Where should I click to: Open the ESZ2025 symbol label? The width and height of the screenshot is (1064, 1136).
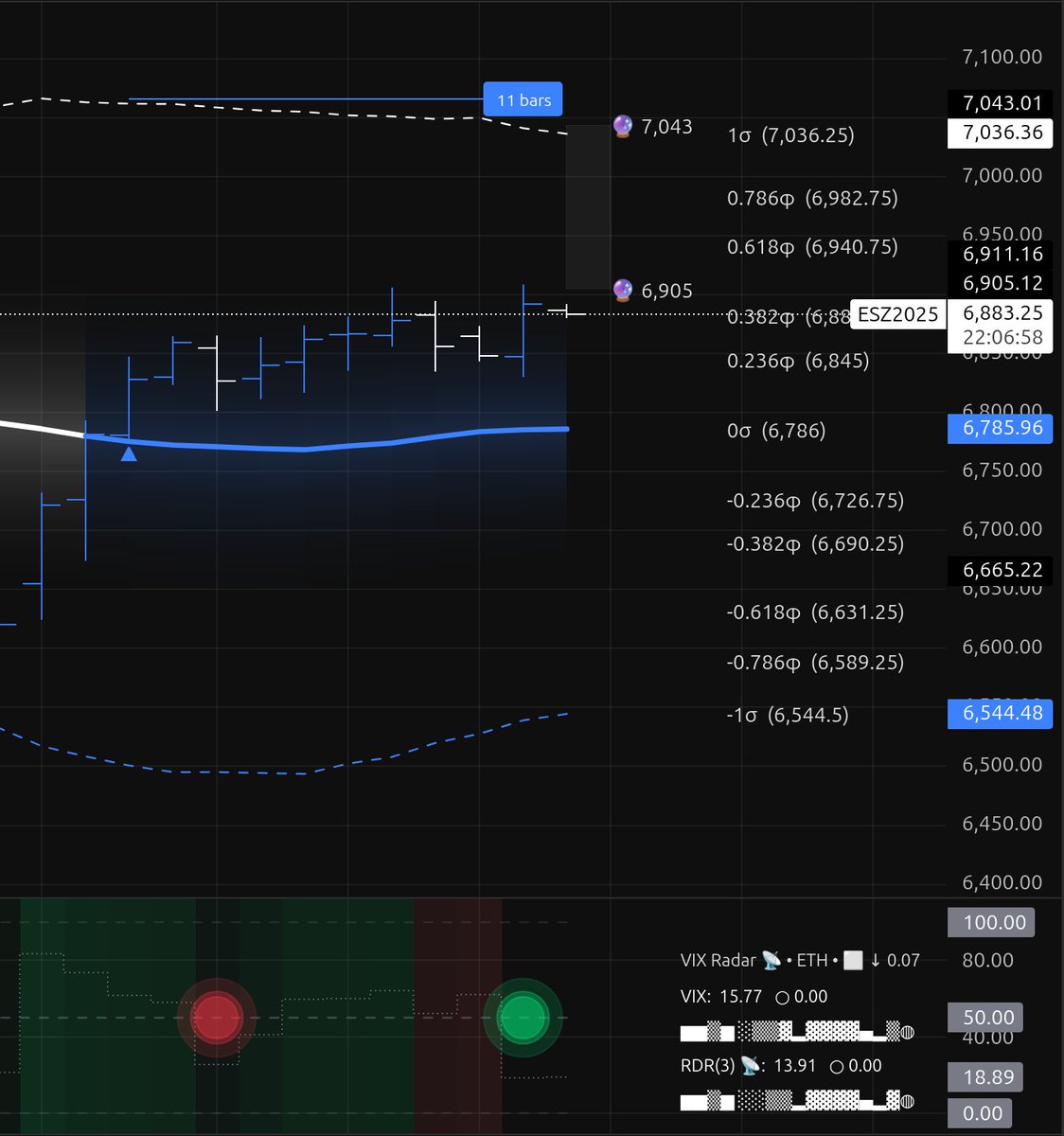896,314
